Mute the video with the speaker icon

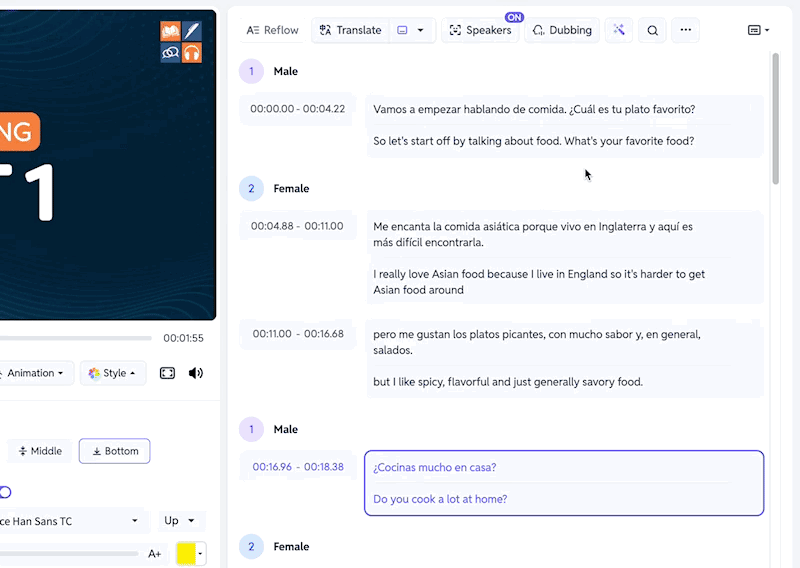point(195,373)
